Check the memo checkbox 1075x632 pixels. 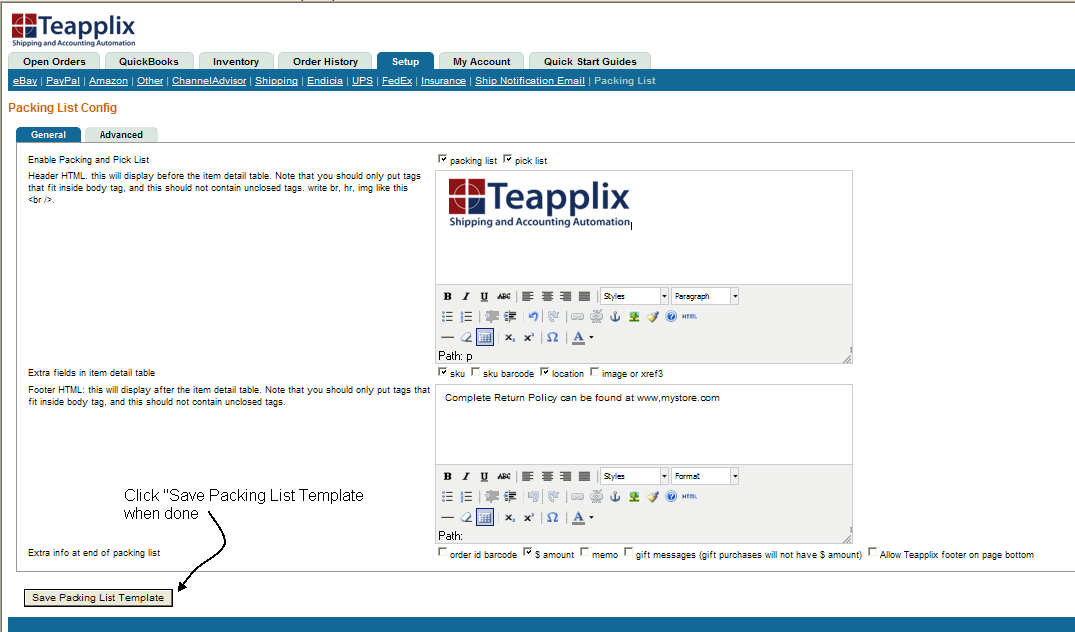point(584,552)
